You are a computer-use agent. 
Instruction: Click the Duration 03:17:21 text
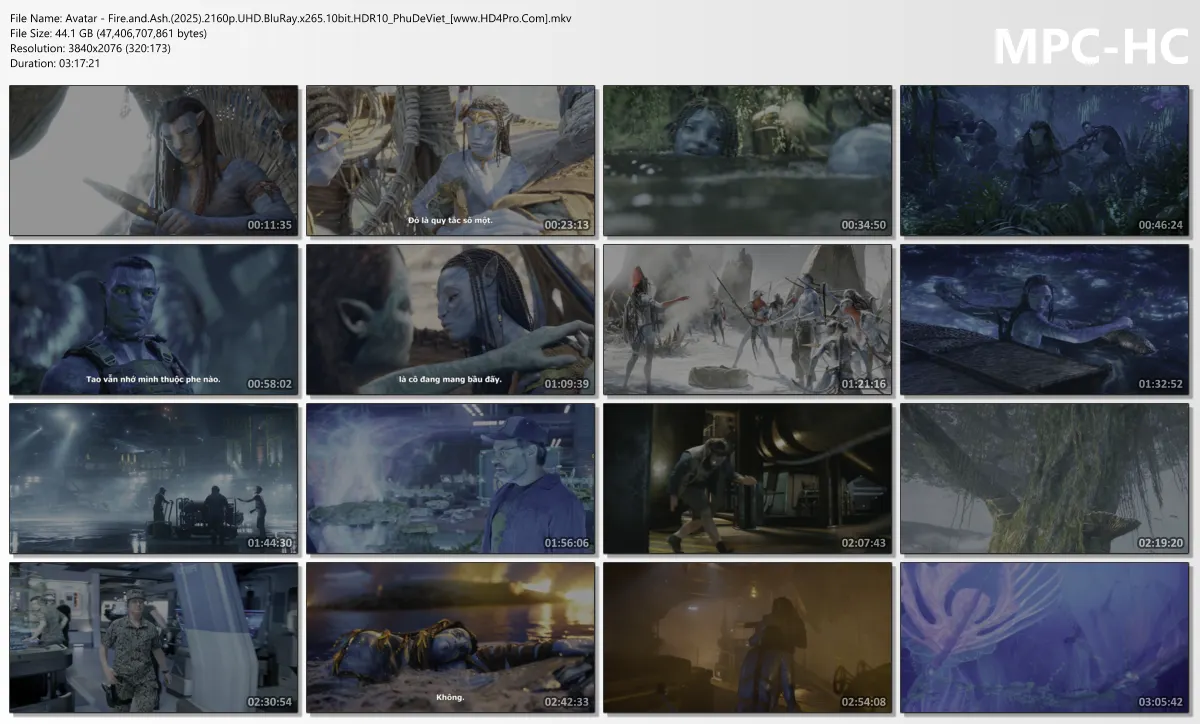pyautogui.click(x=55, y=63)
